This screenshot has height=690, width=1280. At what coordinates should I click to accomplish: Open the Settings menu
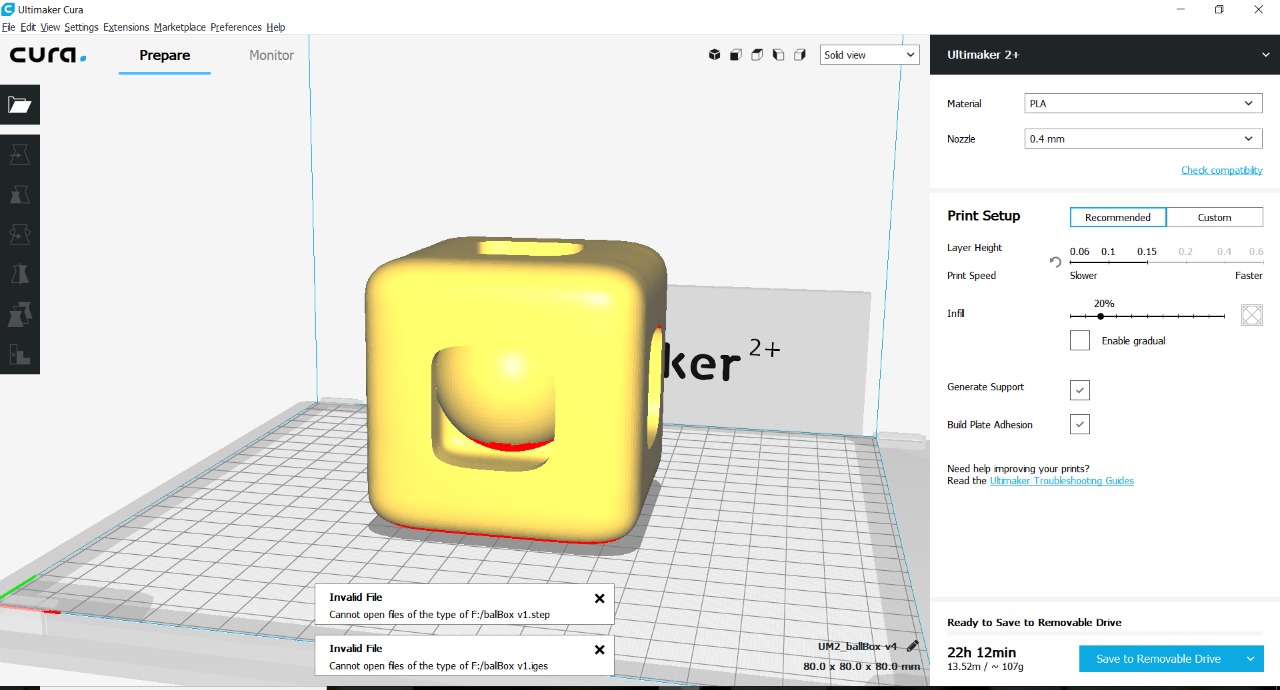point(81,27)
